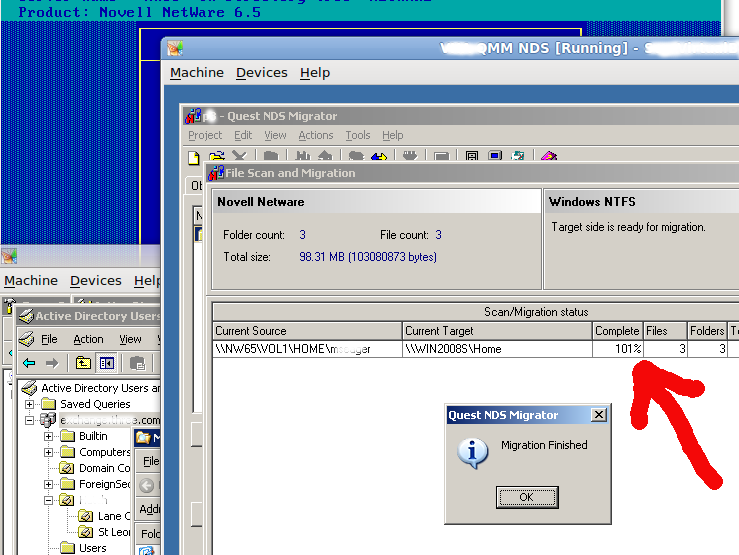Click the Folders column header
Screen dimensions: 739x555
pos(706,331)
